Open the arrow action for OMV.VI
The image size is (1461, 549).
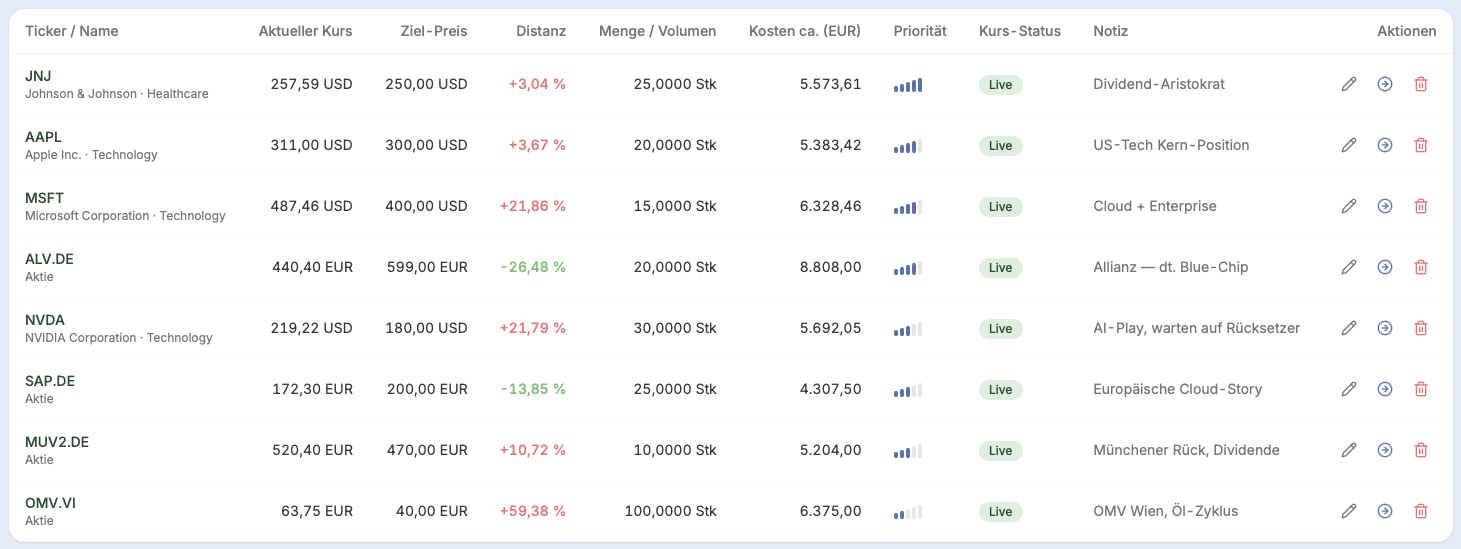1385,512
